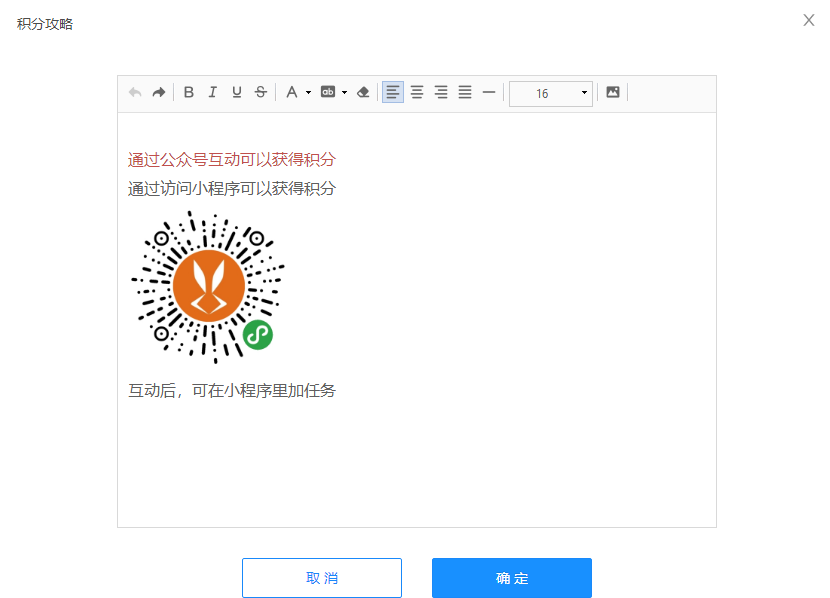Select the mini program QR code image
Viewport: 830px width, 598px height.
tap(208, 287)
